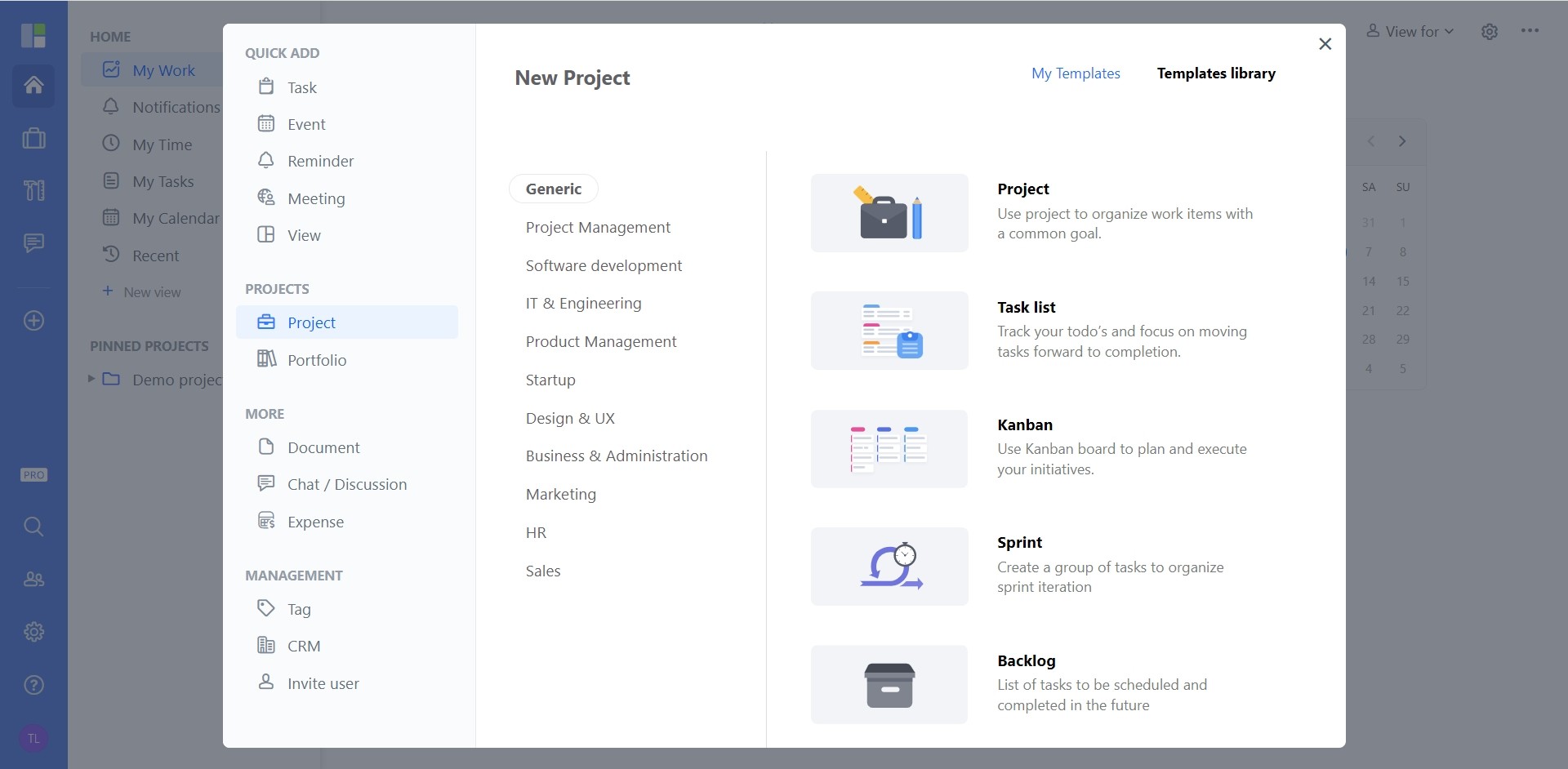Screen dimensions: 1568x769
Task: Select the tools icon below the briefcase
Action: tap(33, 190)
